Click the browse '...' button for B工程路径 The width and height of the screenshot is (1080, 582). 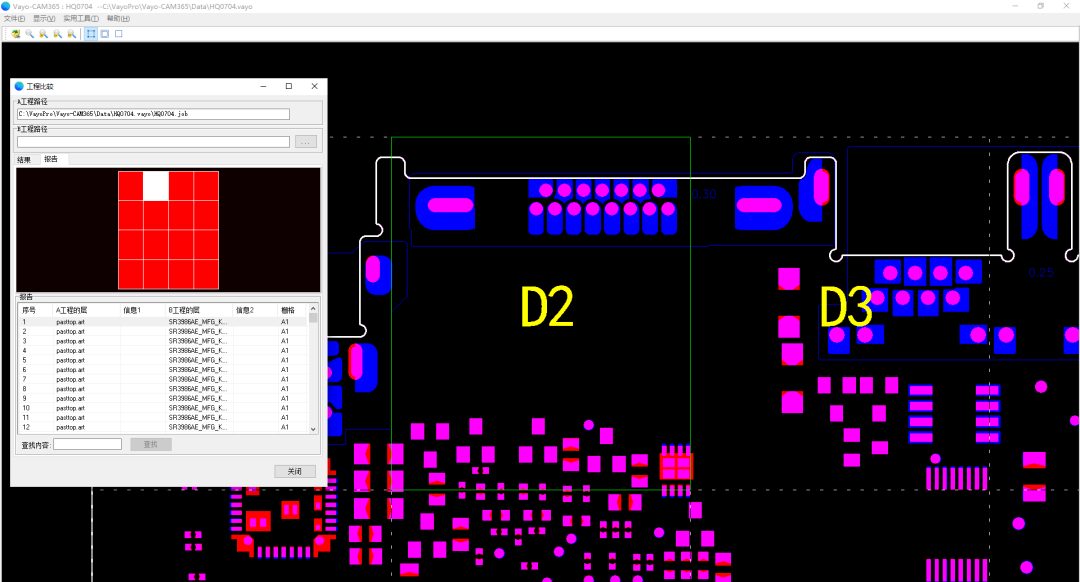pos(306,142)
